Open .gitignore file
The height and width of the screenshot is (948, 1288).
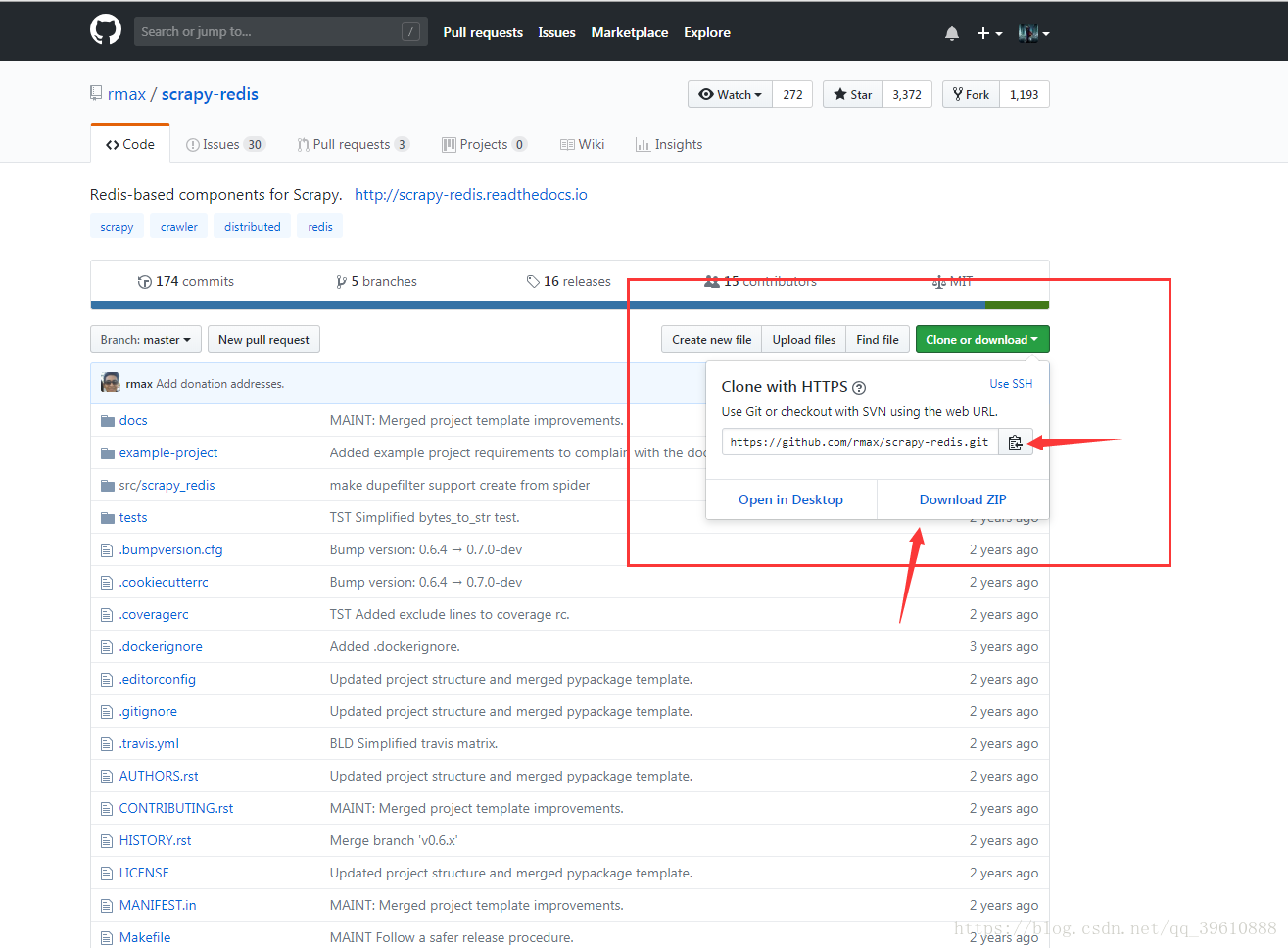tap(148, 711)
